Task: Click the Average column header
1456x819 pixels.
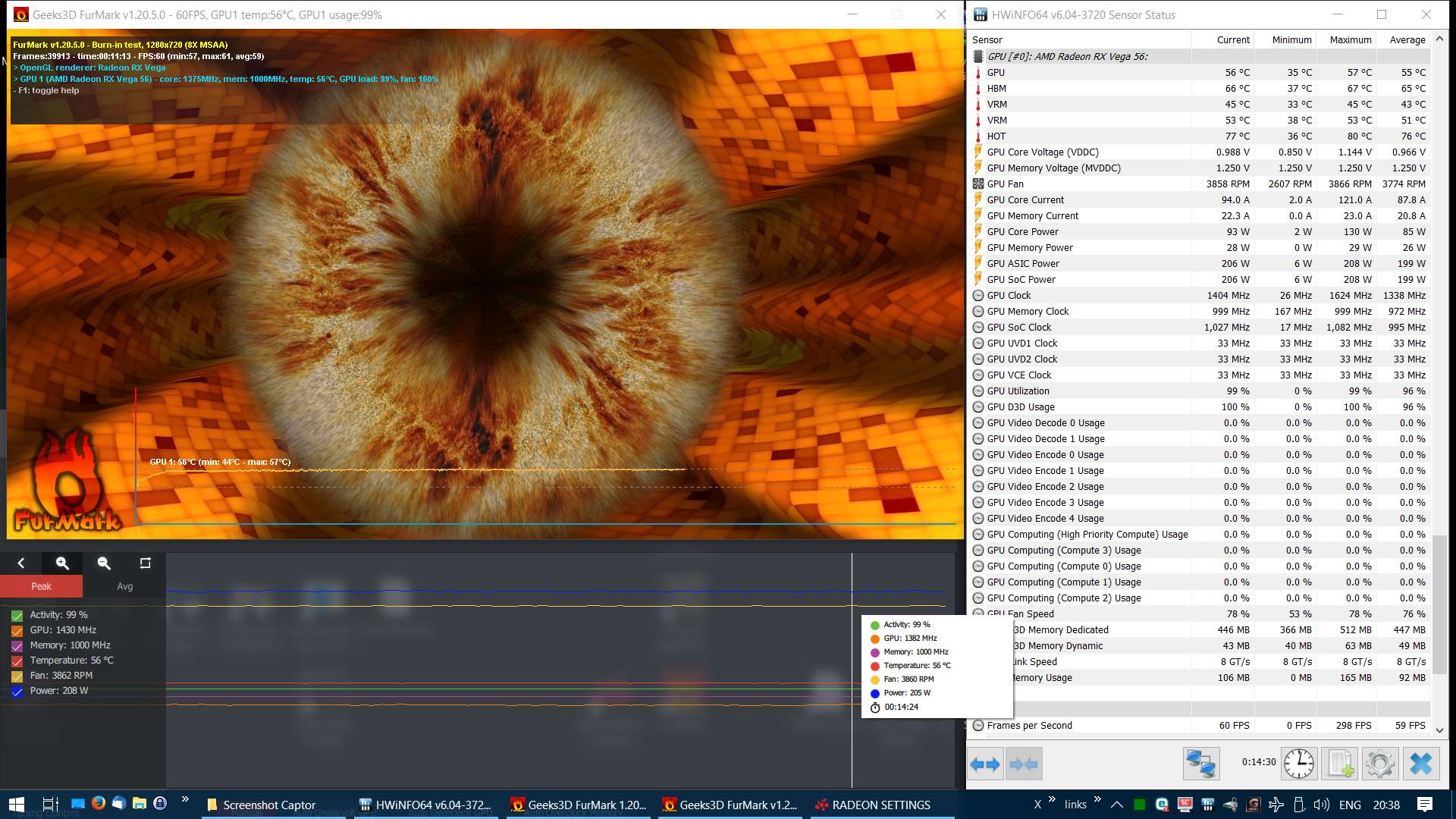Action: pyautogui.click(x=1403, y=39)
